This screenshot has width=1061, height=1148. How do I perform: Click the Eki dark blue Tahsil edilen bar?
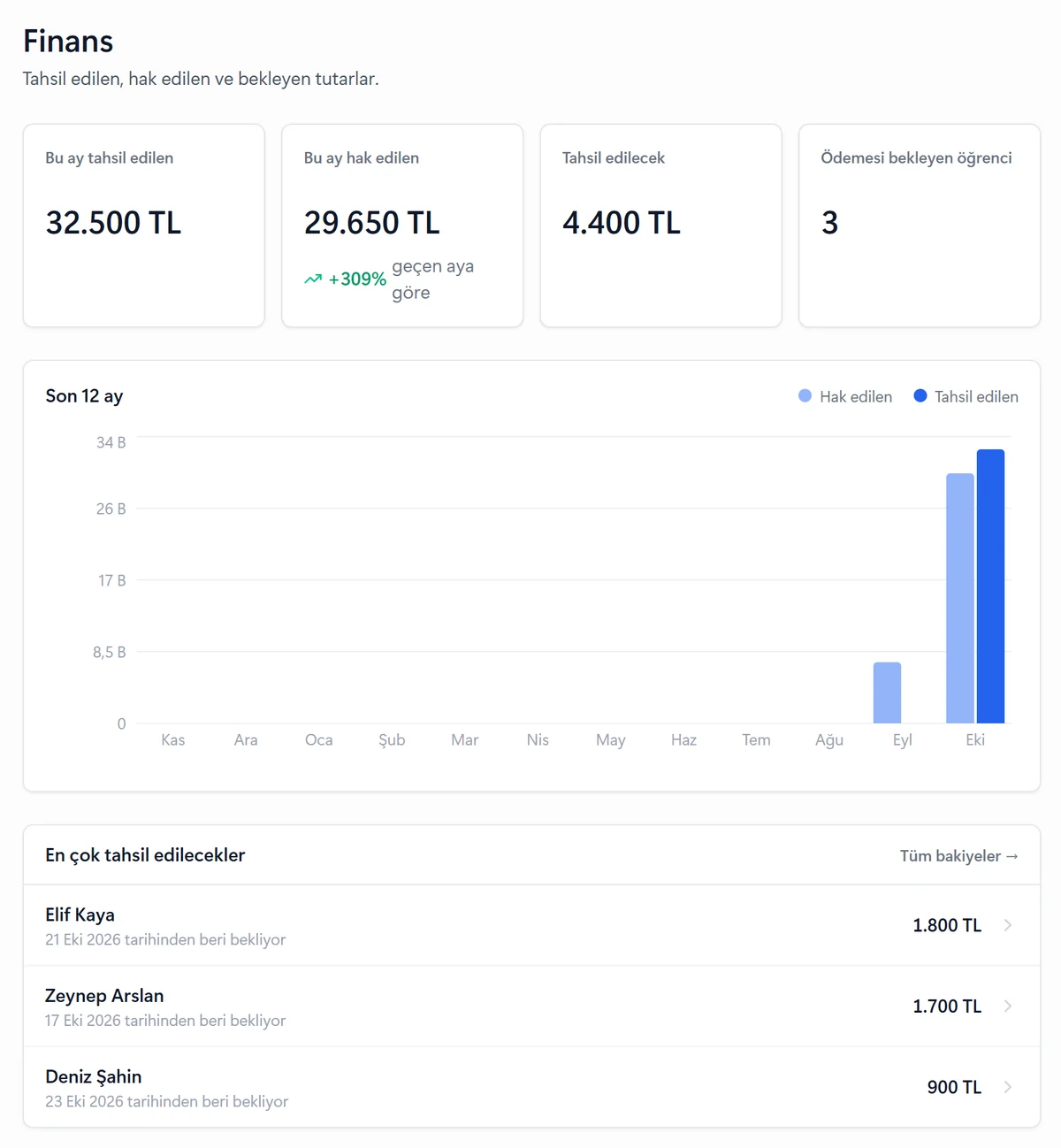990,586
